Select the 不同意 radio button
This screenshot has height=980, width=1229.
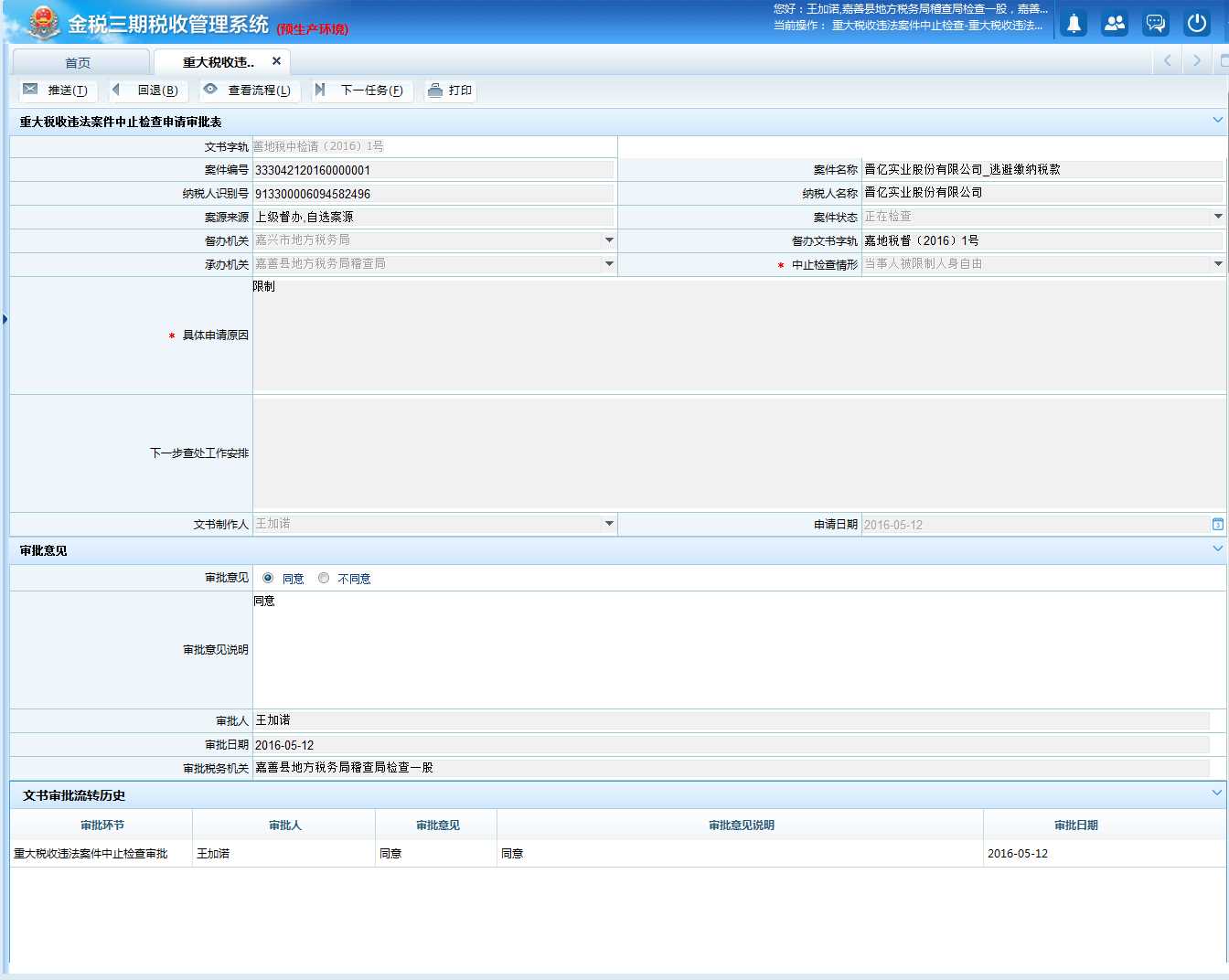click(324, 578)
